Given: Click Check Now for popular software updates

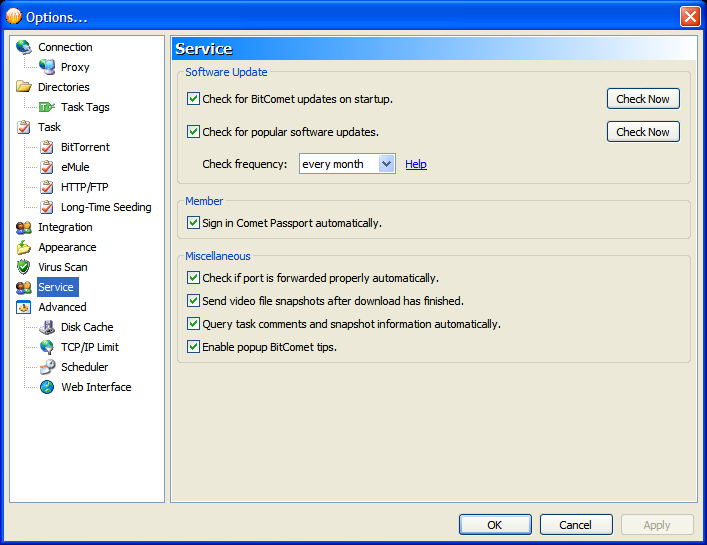Looking at the screenshot, I should 643,132.
